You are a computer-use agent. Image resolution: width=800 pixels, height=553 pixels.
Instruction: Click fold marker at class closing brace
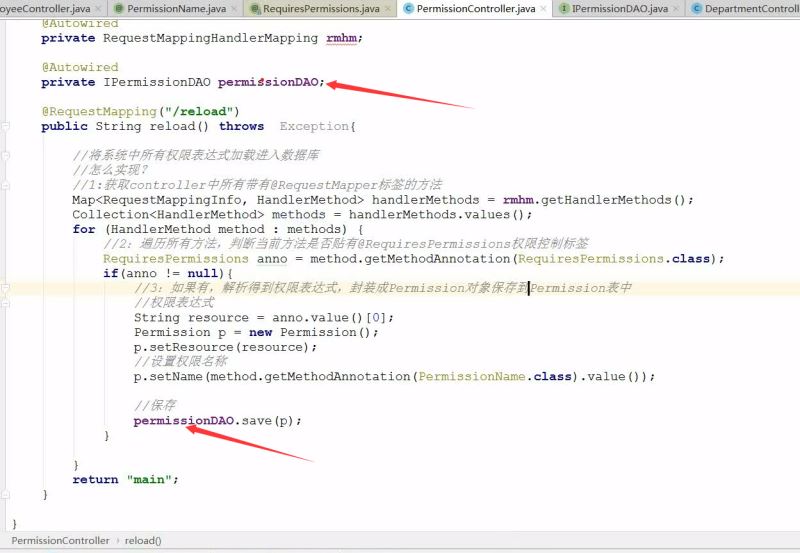point(7,523)
